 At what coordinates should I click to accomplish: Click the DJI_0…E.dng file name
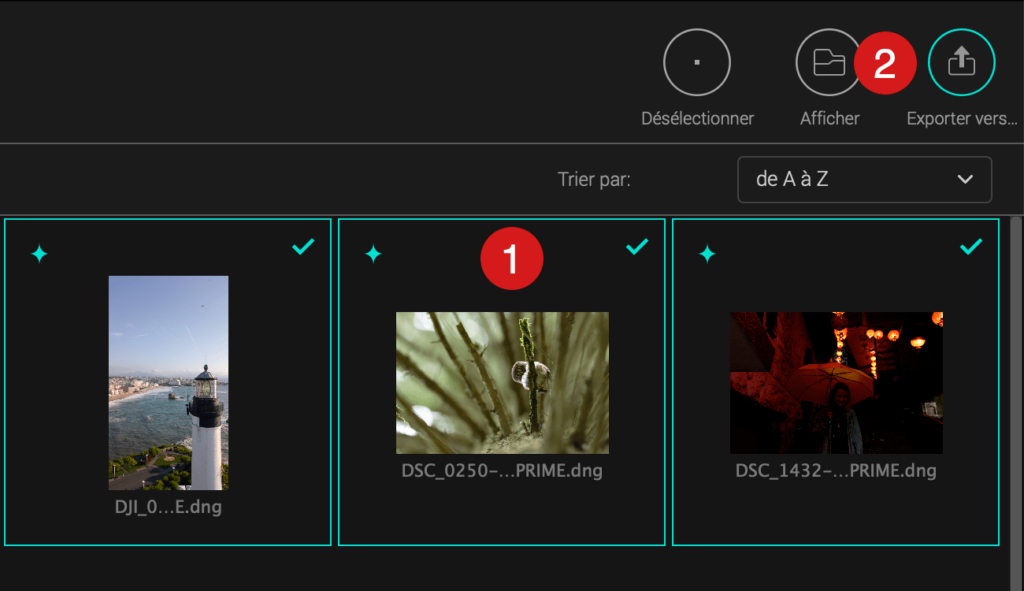coord(168,507)
